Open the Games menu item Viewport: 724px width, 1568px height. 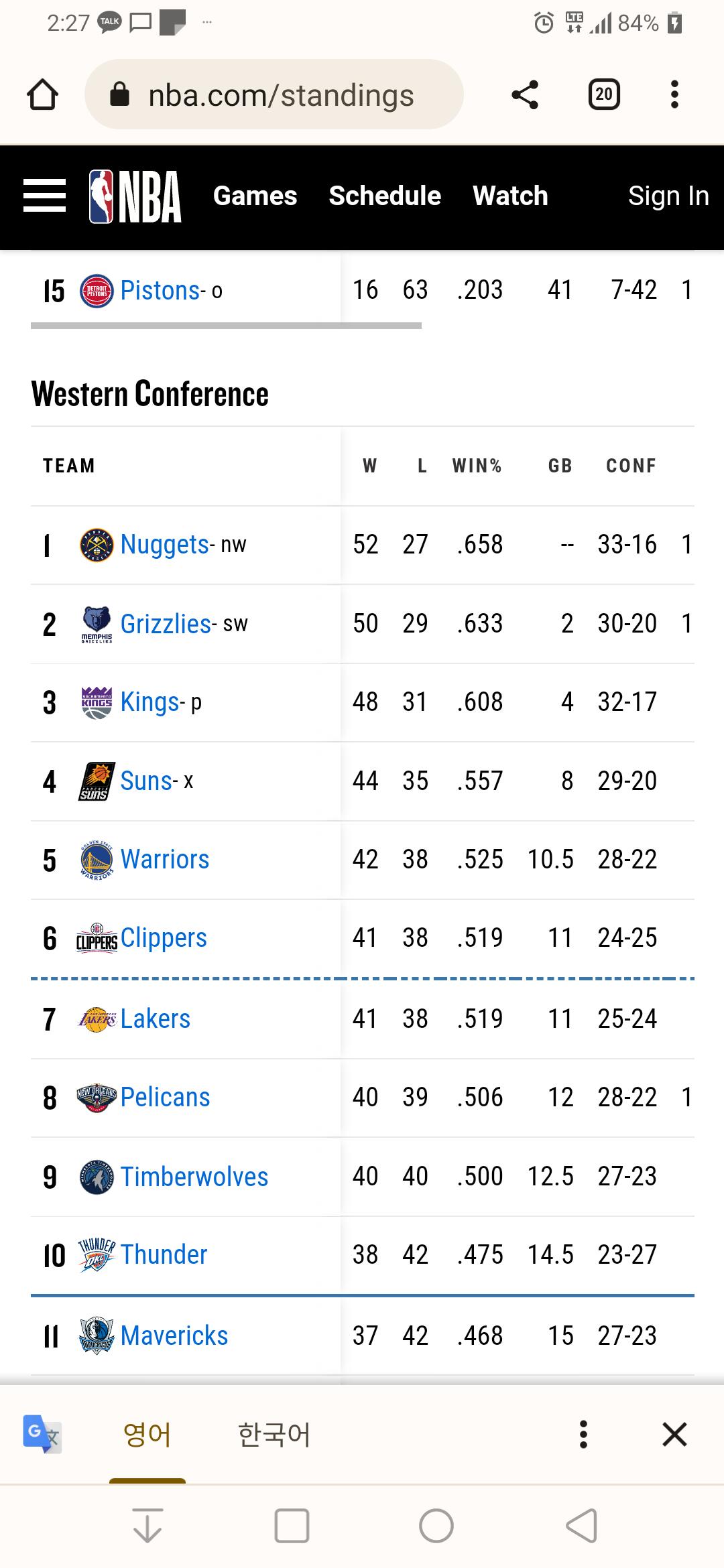pos(255,196)
